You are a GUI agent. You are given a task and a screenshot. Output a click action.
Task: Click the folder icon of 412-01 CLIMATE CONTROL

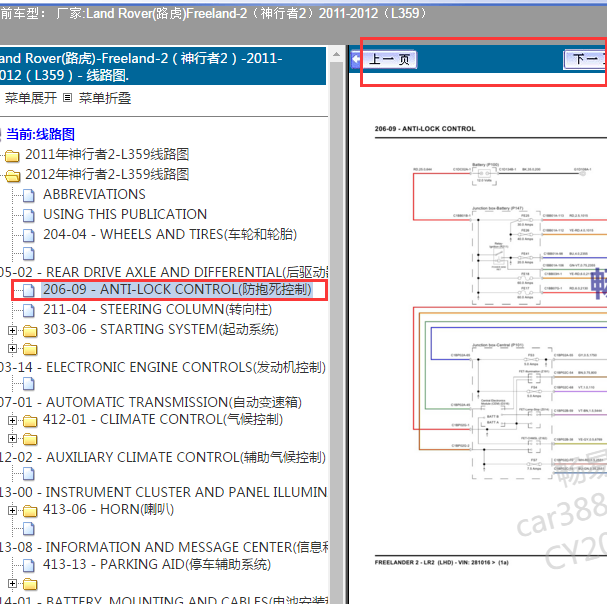pyautogui.click(x=30, y=420)
